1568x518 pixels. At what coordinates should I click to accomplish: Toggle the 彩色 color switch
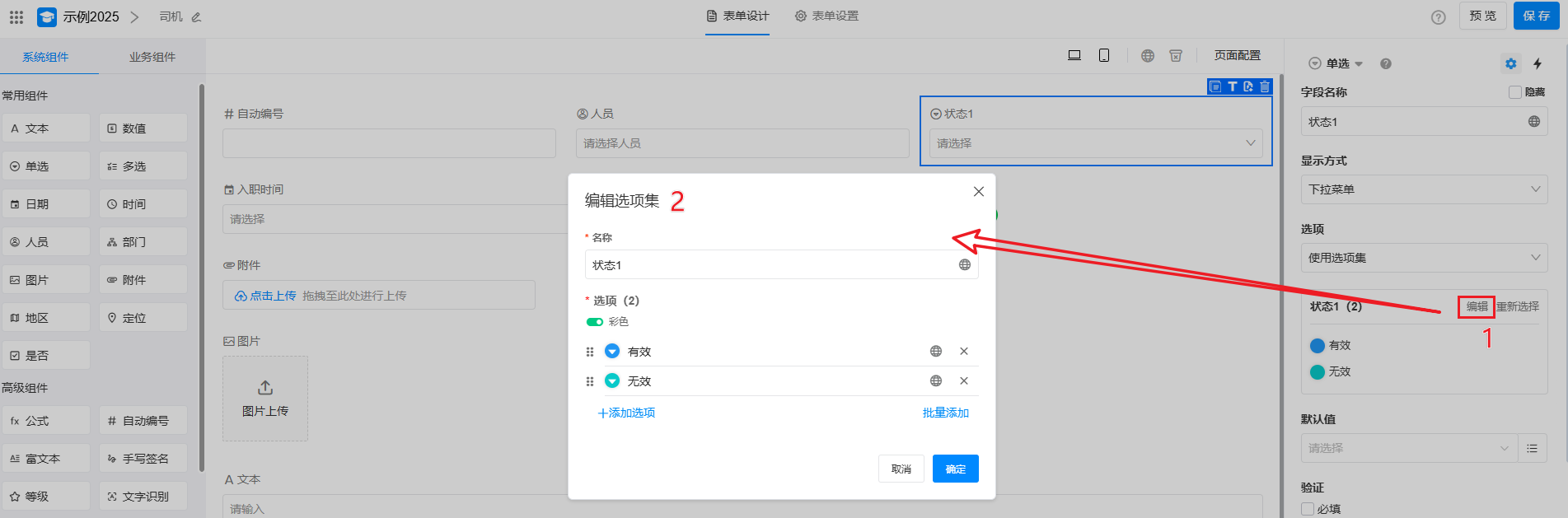coord(594,322)
